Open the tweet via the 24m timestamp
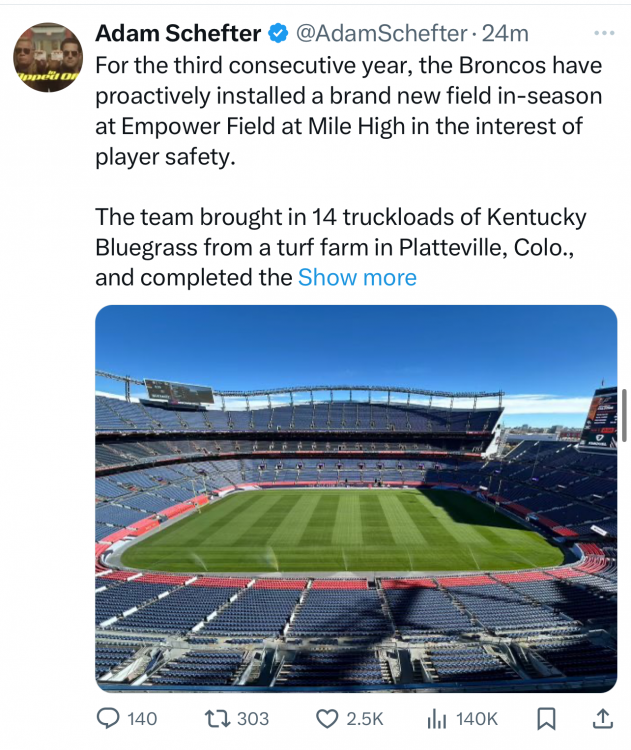The image size is (631, 750). (x=505, y=33)
